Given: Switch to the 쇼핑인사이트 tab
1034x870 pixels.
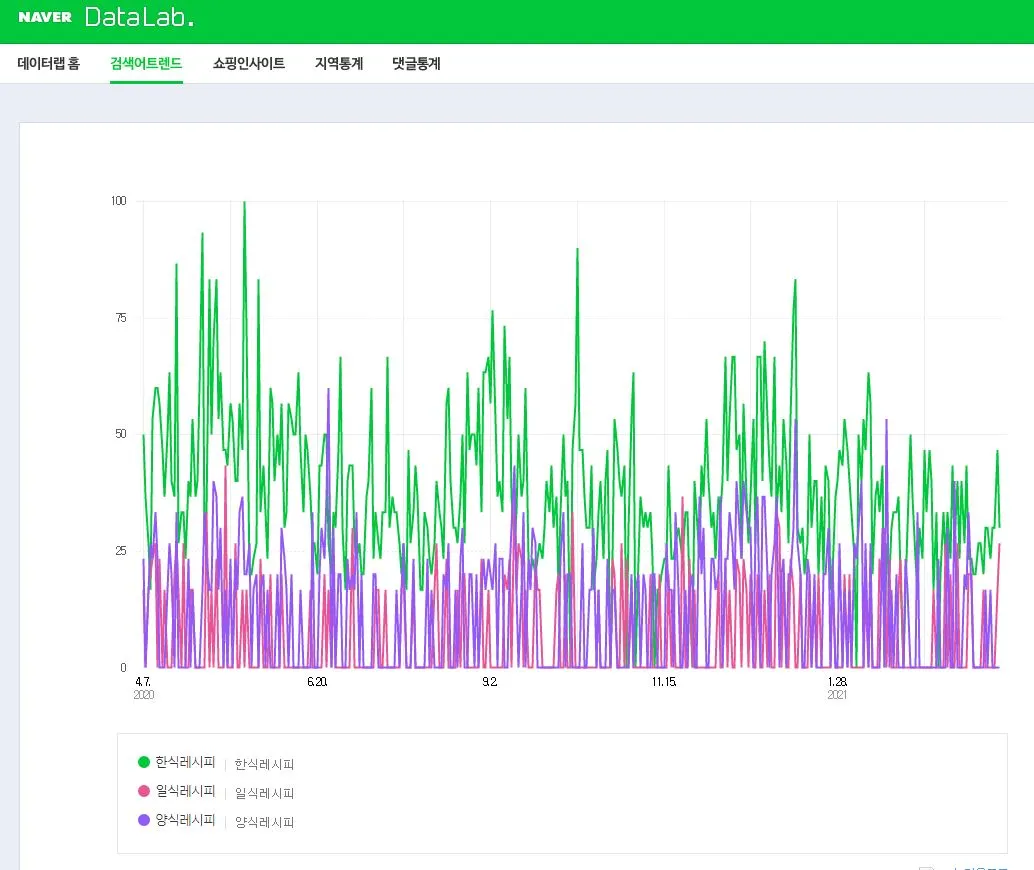Looking at the screenshot, I should (x=249, y=63).
